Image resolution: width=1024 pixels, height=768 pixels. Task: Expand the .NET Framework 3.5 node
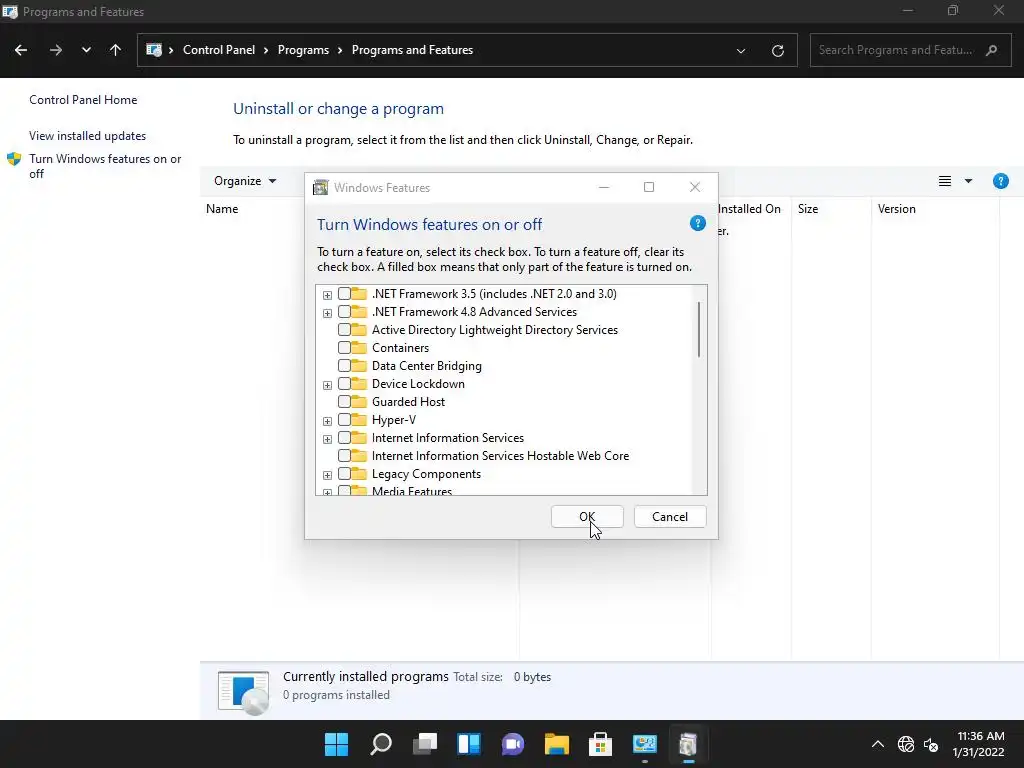[327, 295]
